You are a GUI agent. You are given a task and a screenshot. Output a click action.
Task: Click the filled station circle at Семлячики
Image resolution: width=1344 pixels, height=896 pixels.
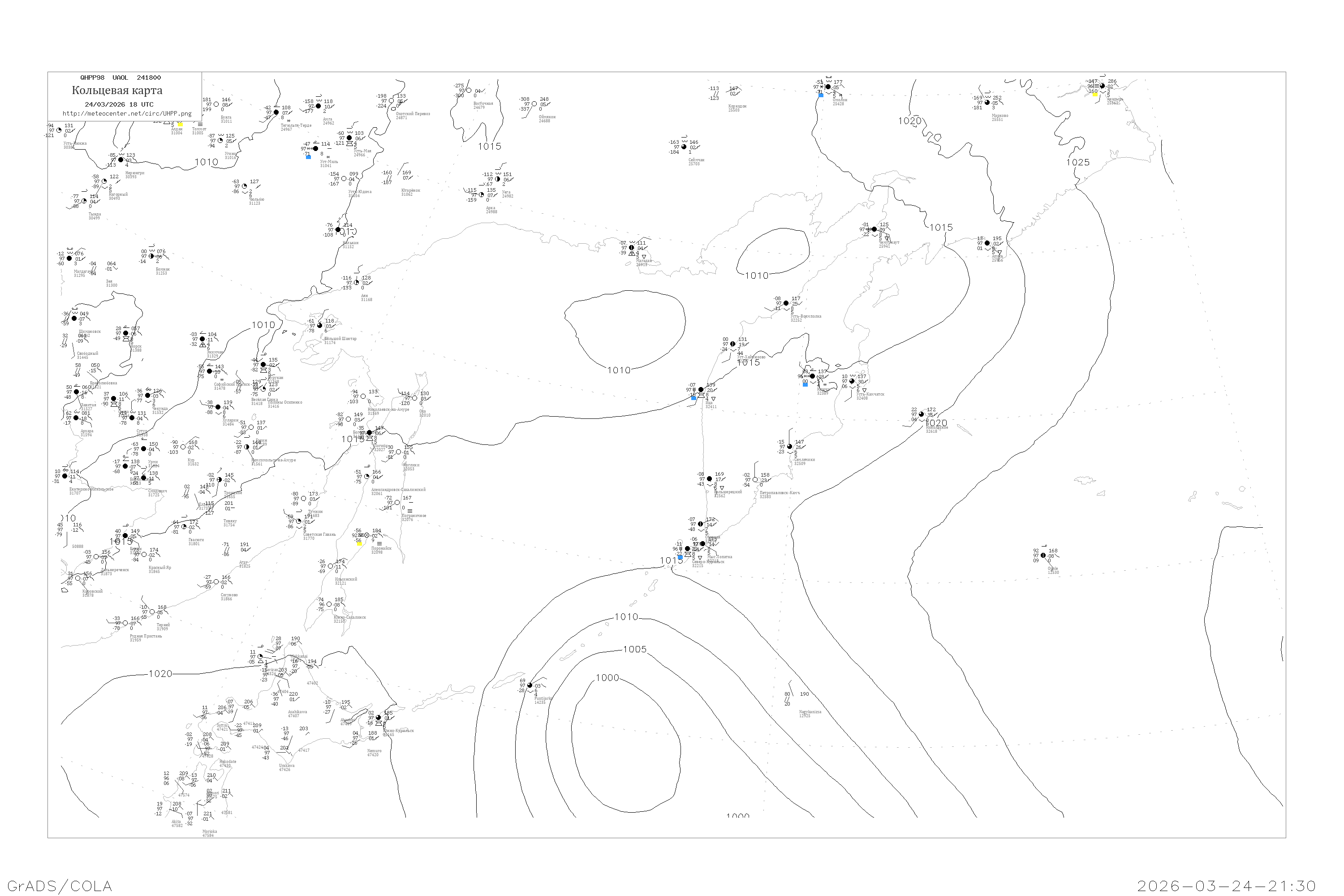pos(790,446)
